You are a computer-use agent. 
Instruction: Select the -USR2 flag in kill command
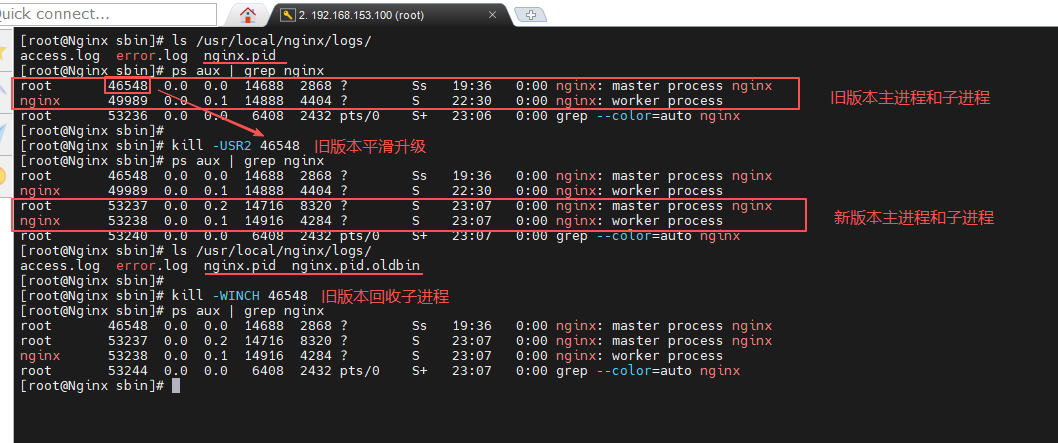click(233, 146)
